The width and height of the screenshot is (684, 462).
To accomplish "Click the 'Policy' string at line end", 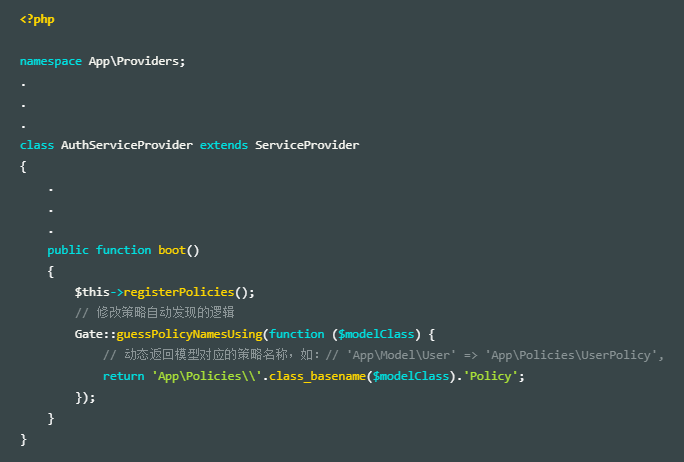I will (x=491, y=376).
